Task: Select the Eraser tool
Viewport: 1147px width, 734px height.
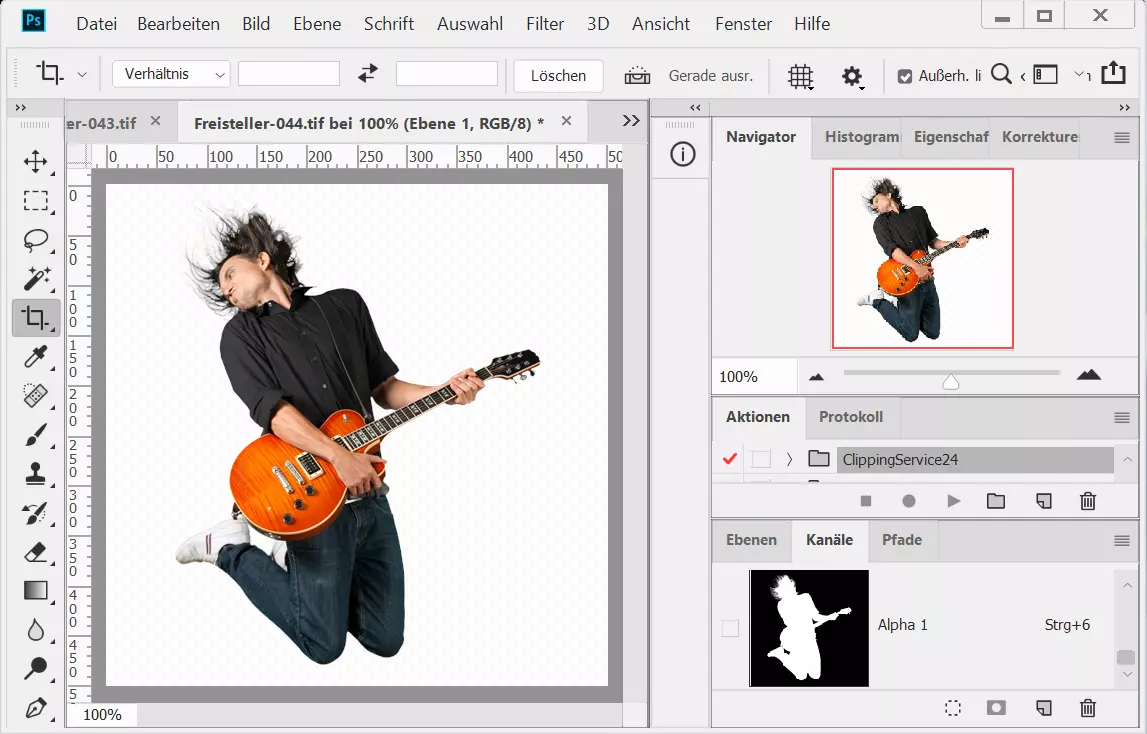Action: point(36,551)
